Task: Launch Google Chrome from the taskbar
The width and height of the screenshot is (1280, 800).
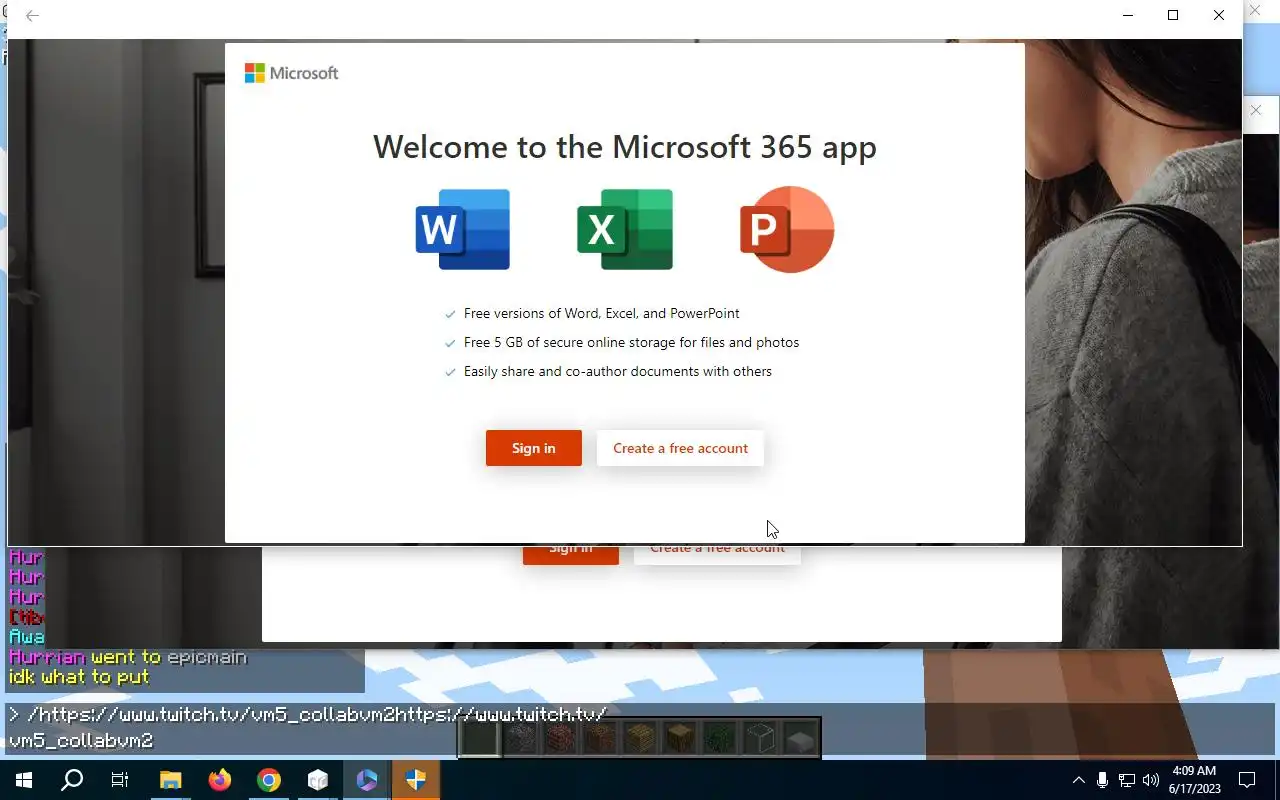Action: [268, 780]
